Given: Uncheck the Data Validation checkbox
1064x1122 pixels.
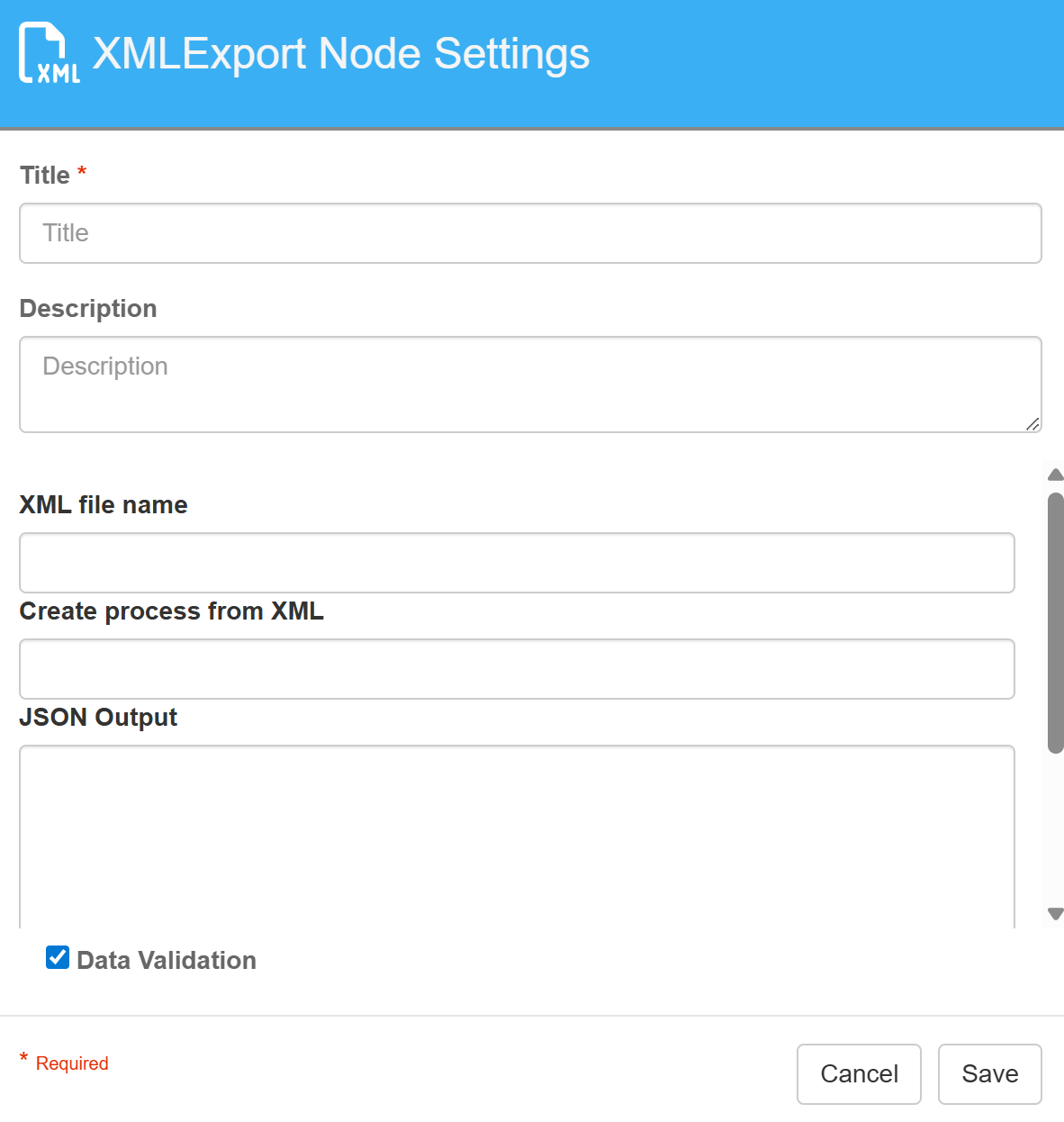Looking at the screenshot, I should (x=57, y=957).
